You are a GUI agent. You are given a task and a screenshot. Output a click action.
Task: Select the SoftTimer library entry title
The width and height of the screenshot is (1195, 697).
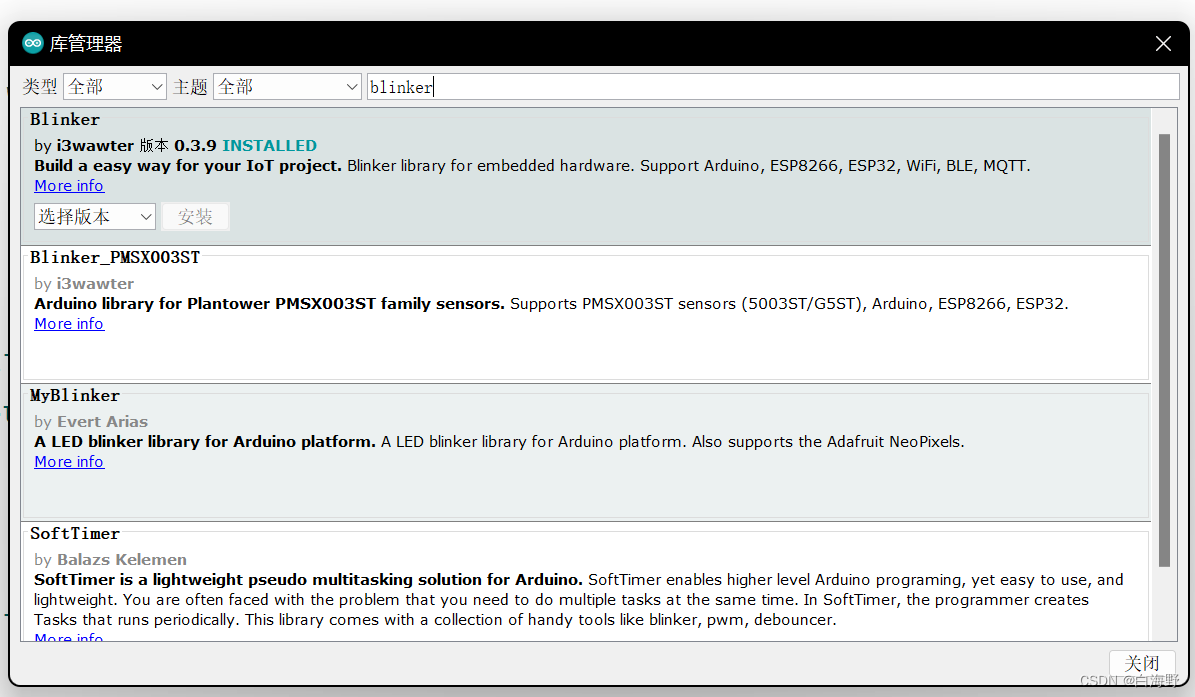(x=75, y=533)
